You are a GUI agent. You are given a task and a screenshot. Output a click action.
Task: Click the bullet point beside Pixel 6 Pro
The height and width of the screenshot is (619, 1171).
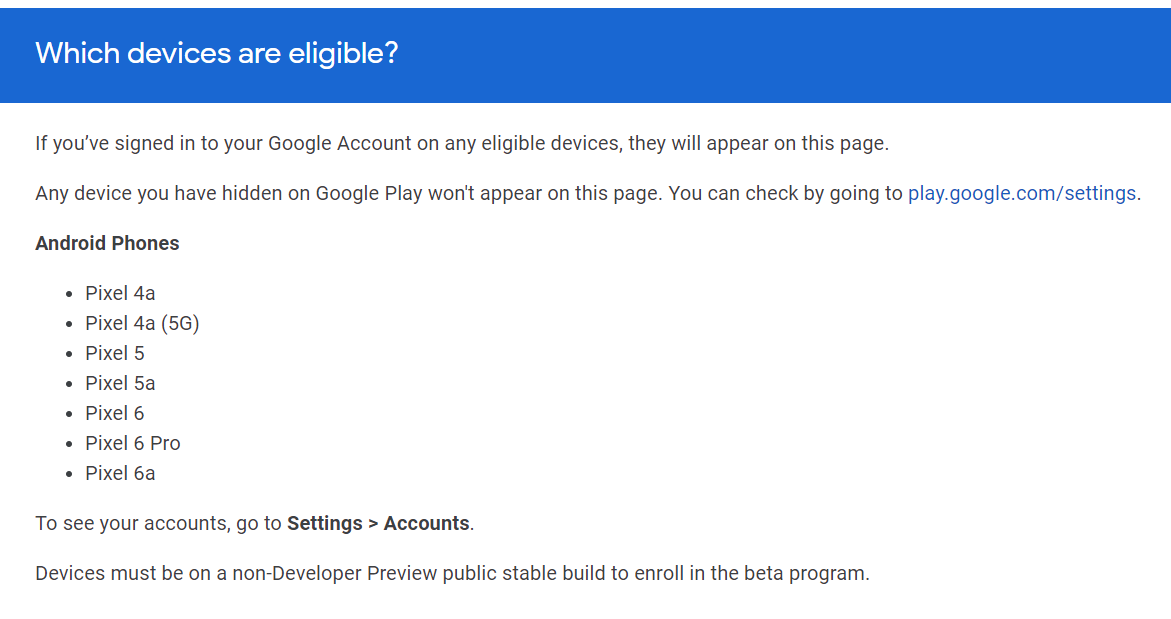click(x=69, y=444)
